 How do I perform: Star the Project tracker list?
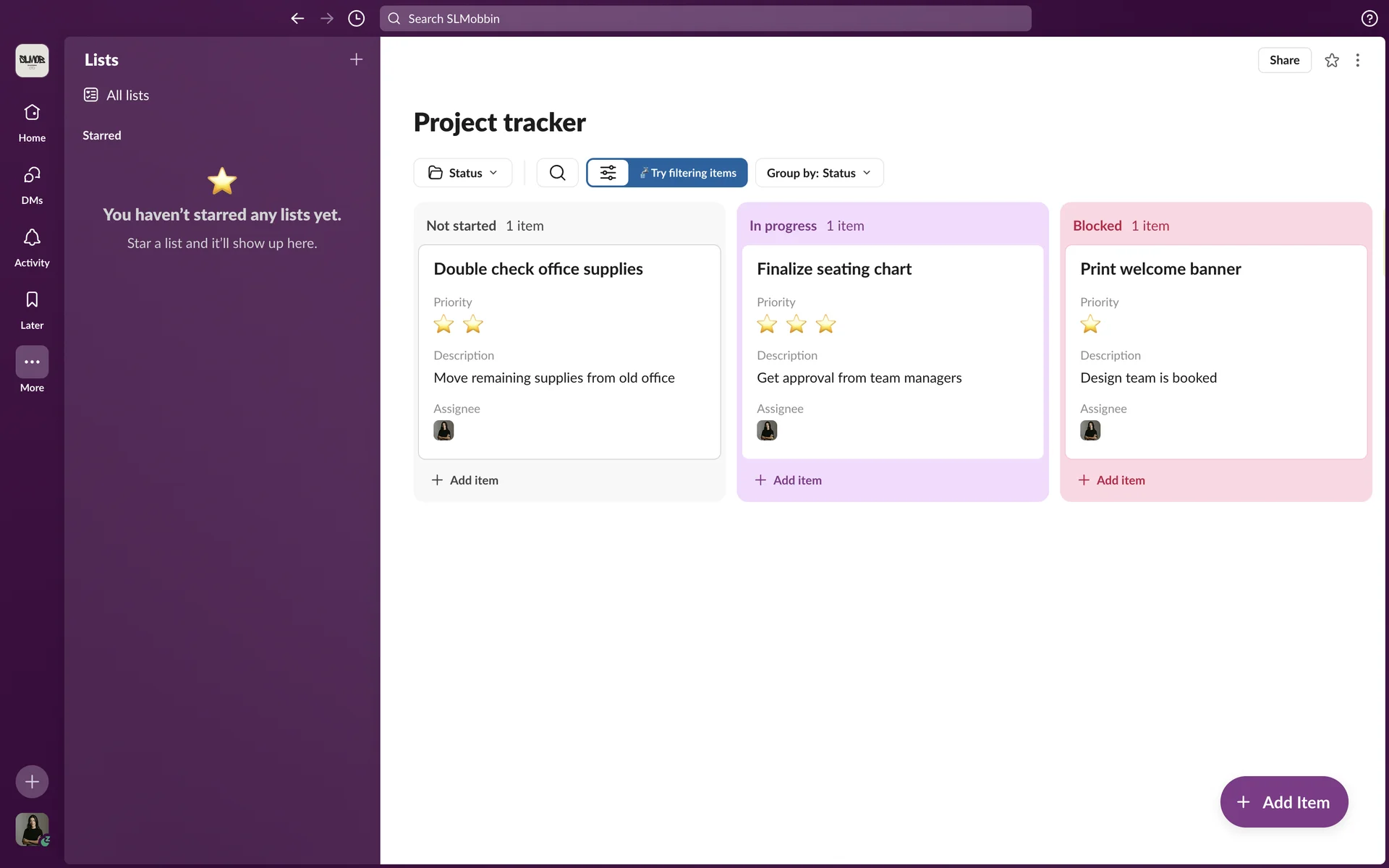[1331, 61]
